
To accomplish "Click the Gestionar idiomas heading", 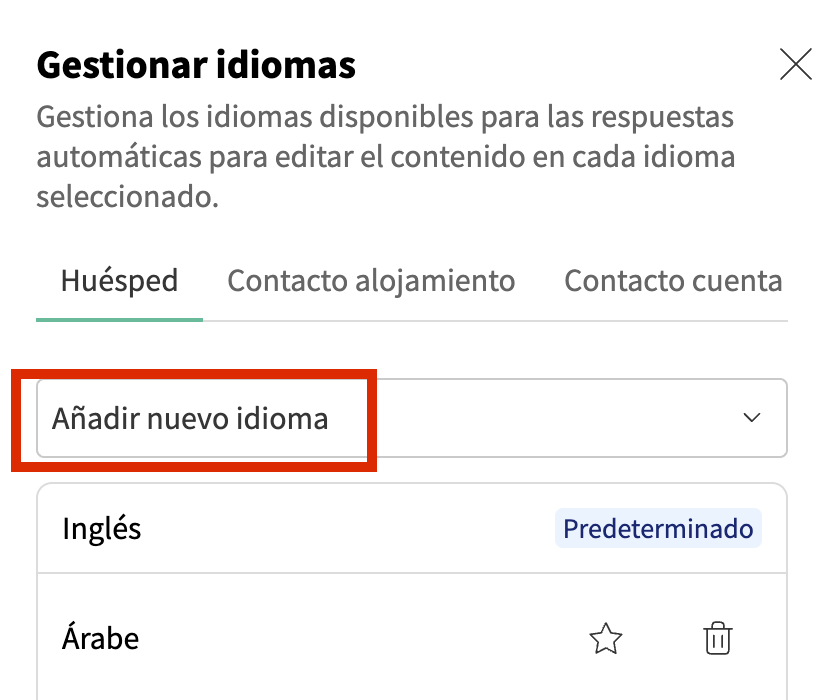I will click(x=196, y=65).
